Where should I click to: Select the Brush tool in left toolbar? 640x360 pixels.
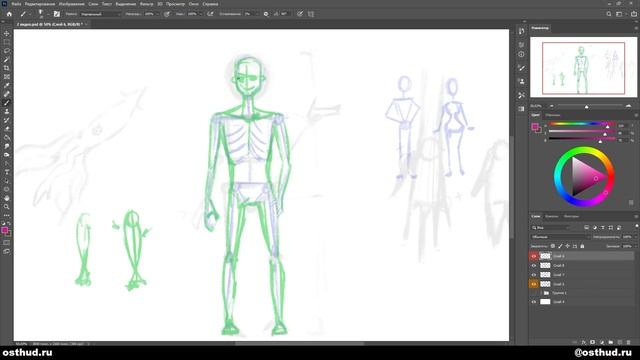click(x=7, y=103)
